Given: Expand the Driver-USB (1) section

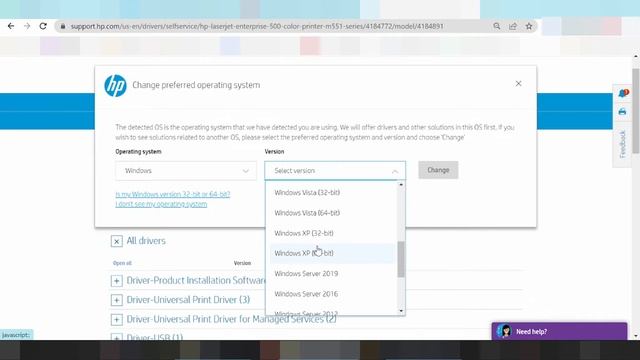Looking at the screenshot, I should click(116, 337).
